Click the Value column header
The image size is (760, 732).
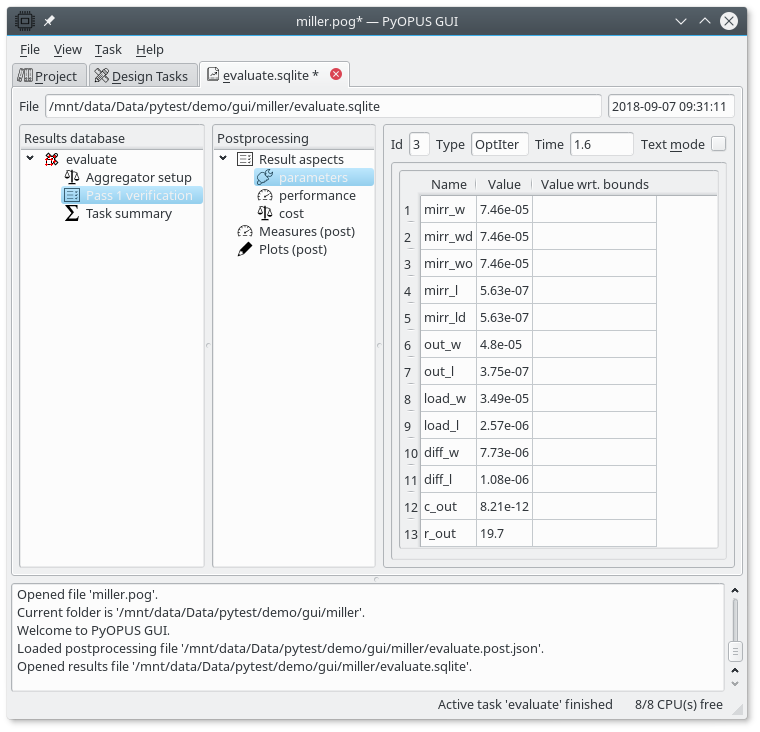pos(504,184)
